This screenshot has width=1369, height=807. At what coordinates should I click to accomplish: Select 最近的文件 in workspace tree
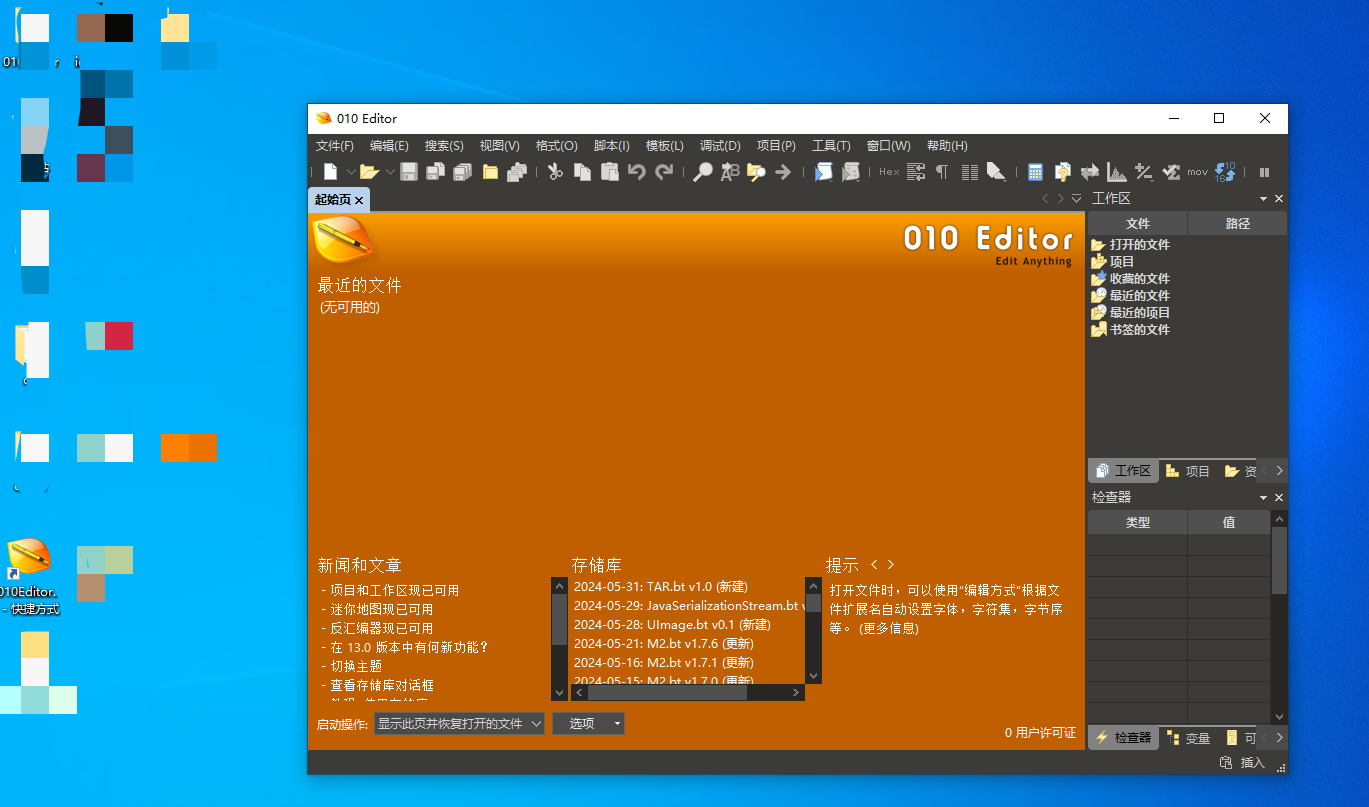[1130, 295]
